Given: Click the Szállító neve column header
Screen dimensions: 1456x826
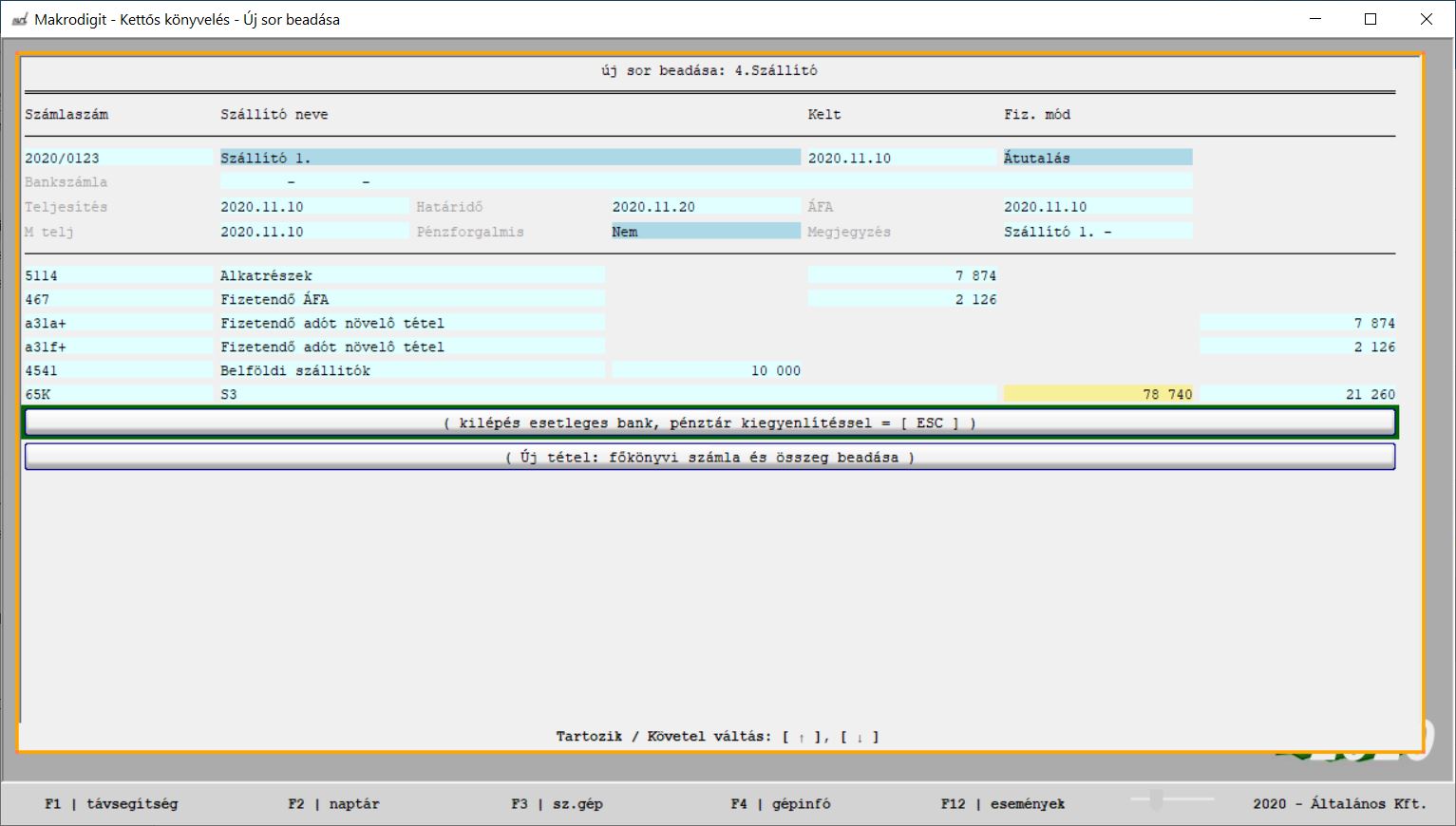Looking at the screenshot, I should tap(274, 114).
